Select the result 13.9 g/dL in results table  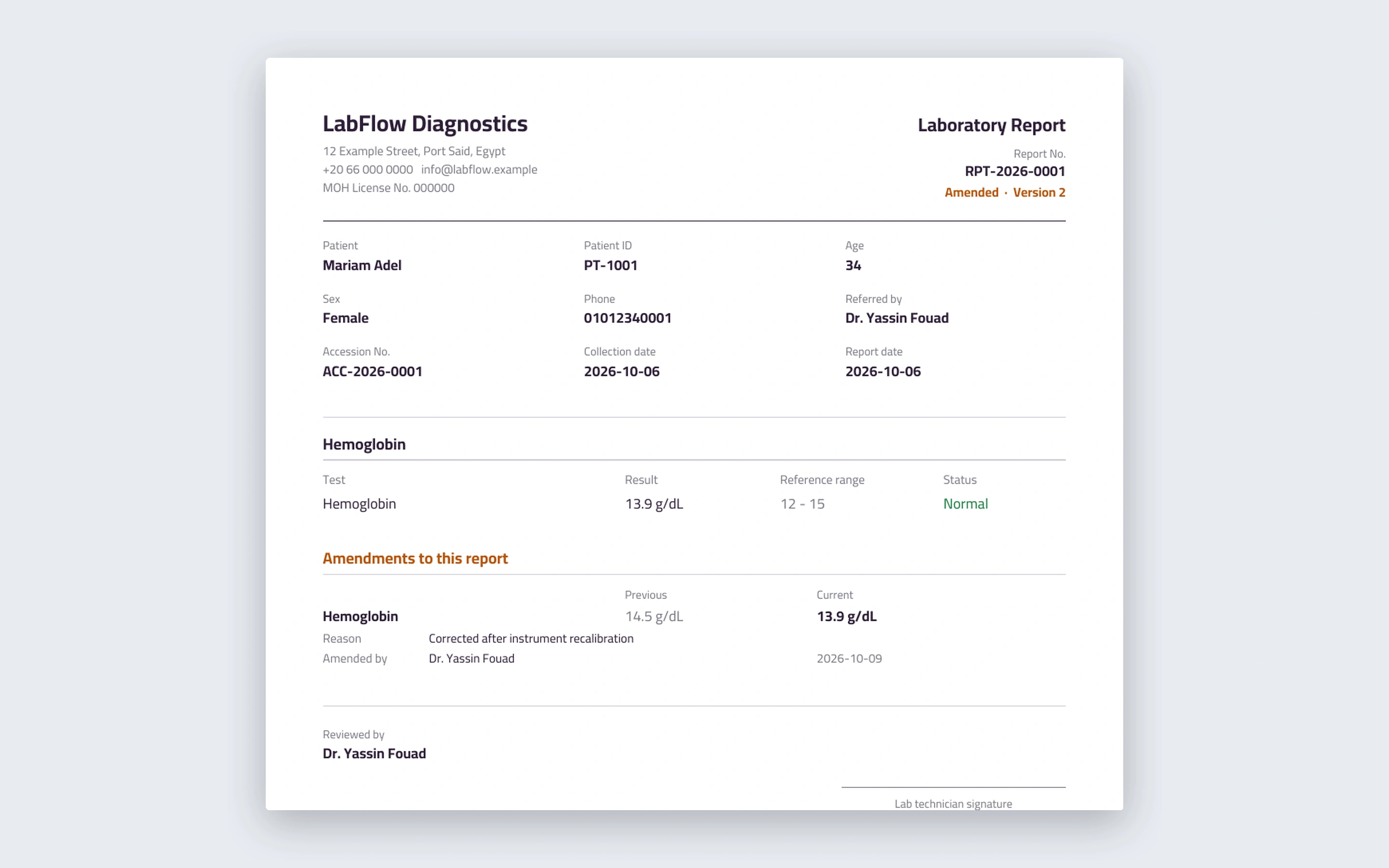pyautogui.click(x=654, y=503)
